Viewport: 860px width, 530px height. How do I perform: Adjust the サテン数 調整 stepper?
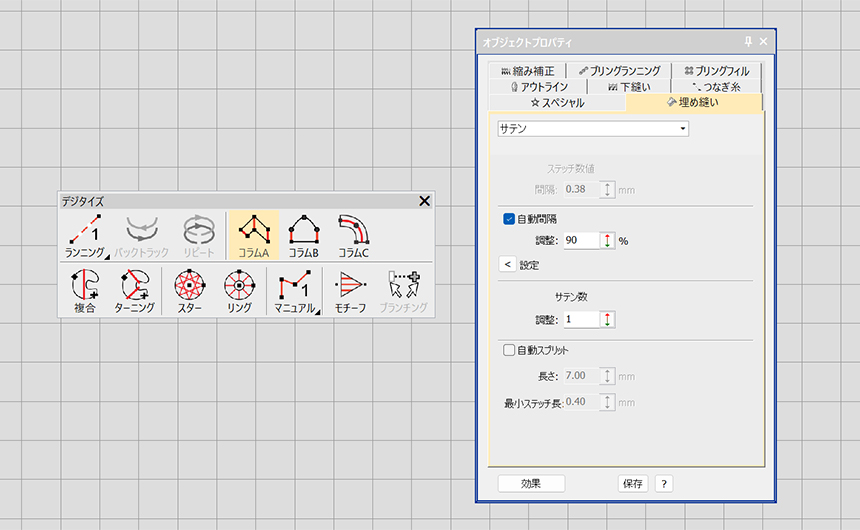[x=608, y=319]
